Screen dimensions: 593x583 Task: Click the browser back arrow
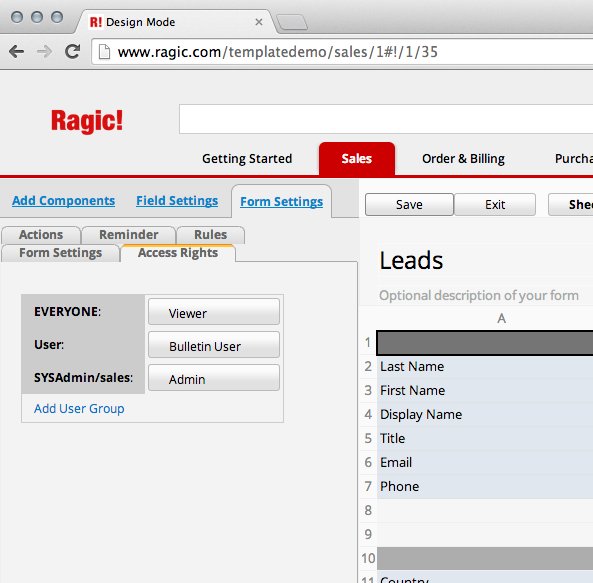[x=17, y=51]
